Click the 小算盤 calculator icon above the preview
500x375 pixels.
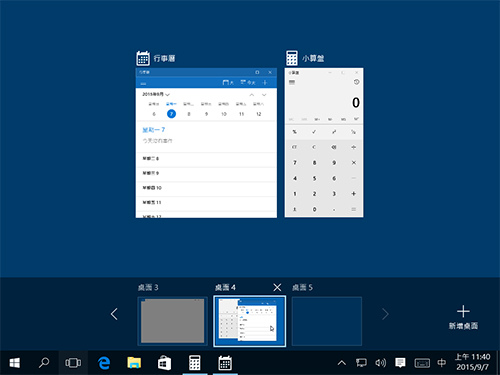coord(292,58)
